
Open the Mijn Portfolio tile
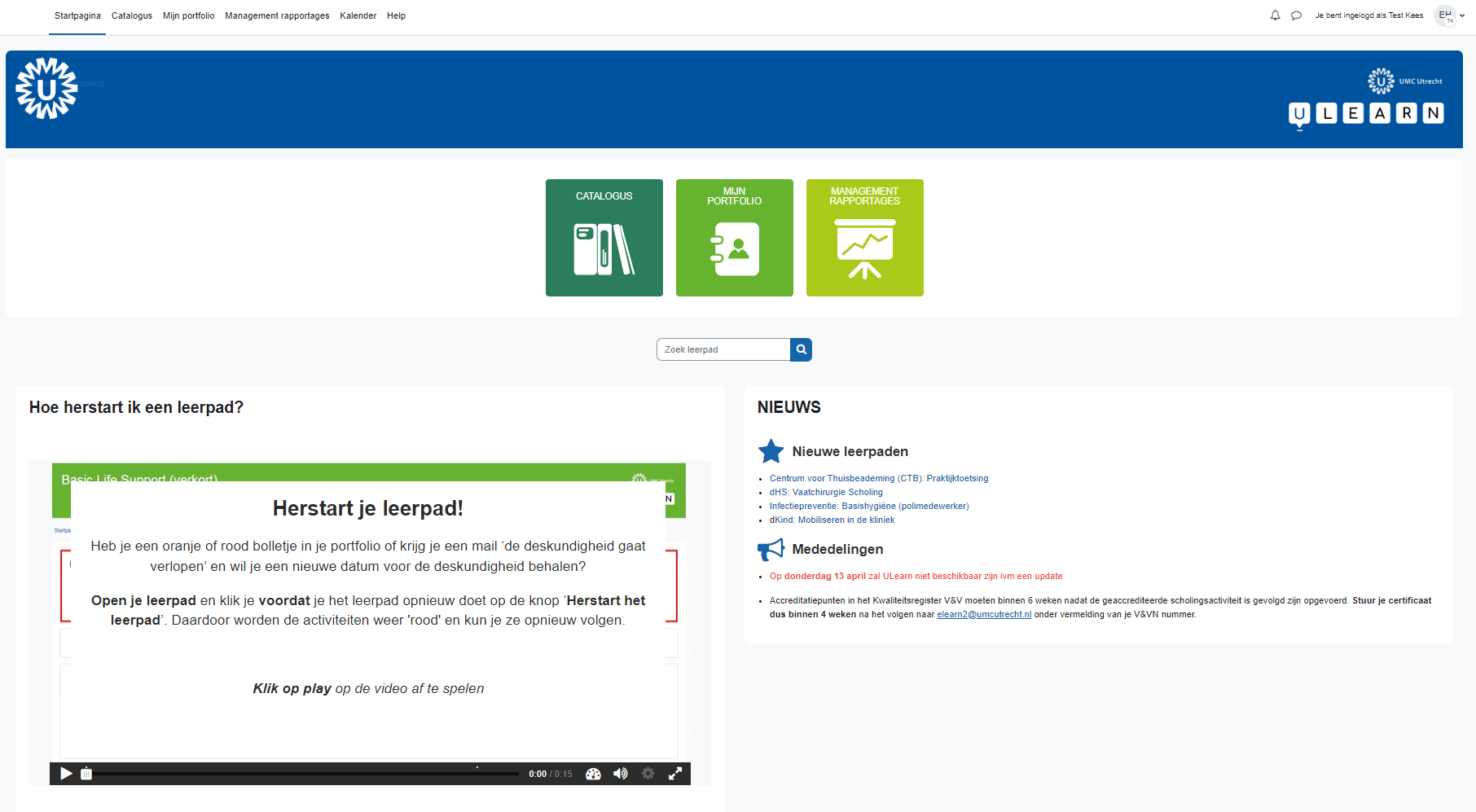tap(734, 238)
